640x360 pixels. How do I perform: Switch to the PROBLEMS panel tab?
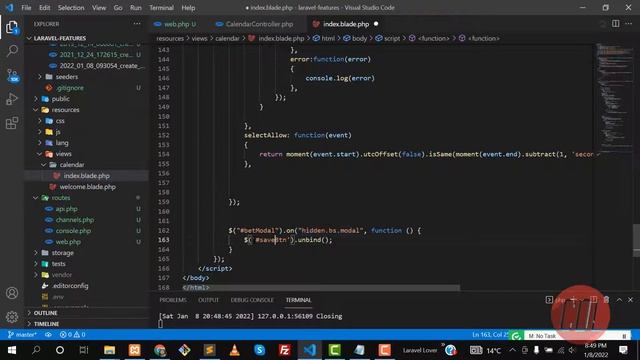[x=173, y=300]
